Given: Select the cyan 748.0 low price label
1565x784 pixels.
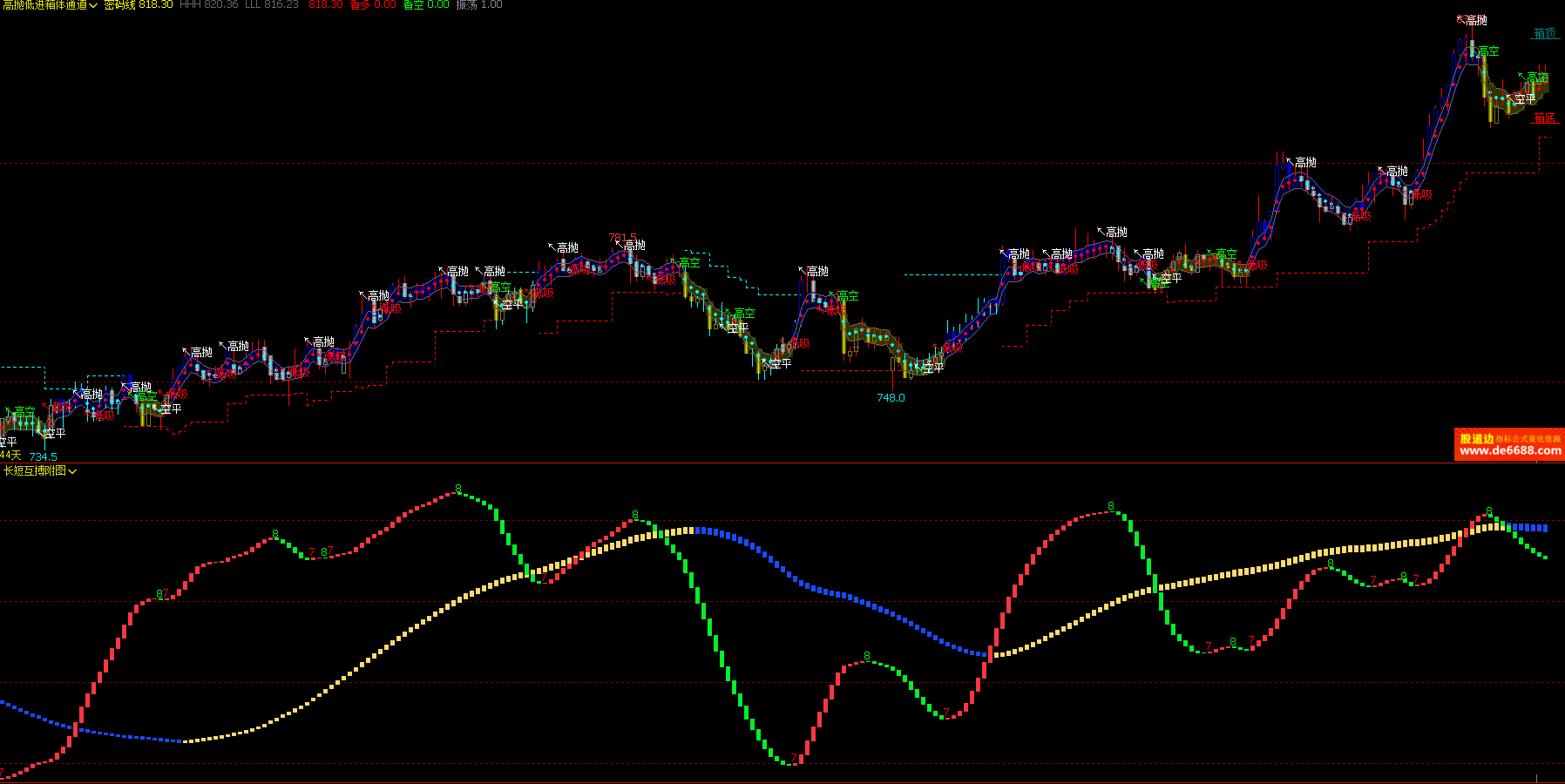Looking at the screenshot, I should pyautogui.click(x=891, y=398).
